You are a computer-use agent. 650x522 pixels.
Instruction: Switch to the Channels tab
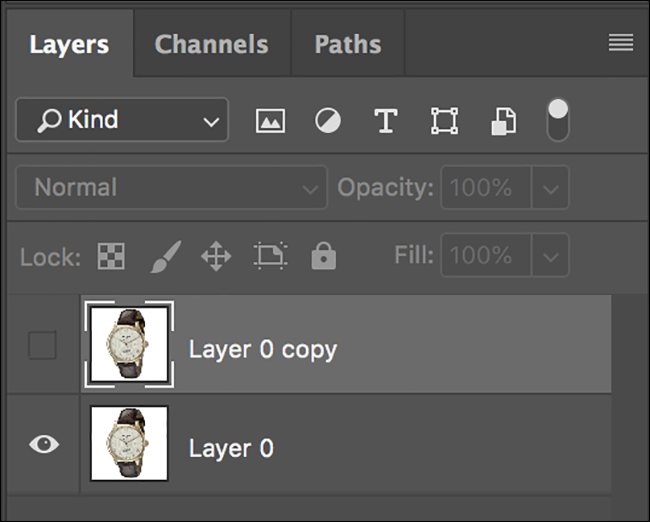coord(211,44)
